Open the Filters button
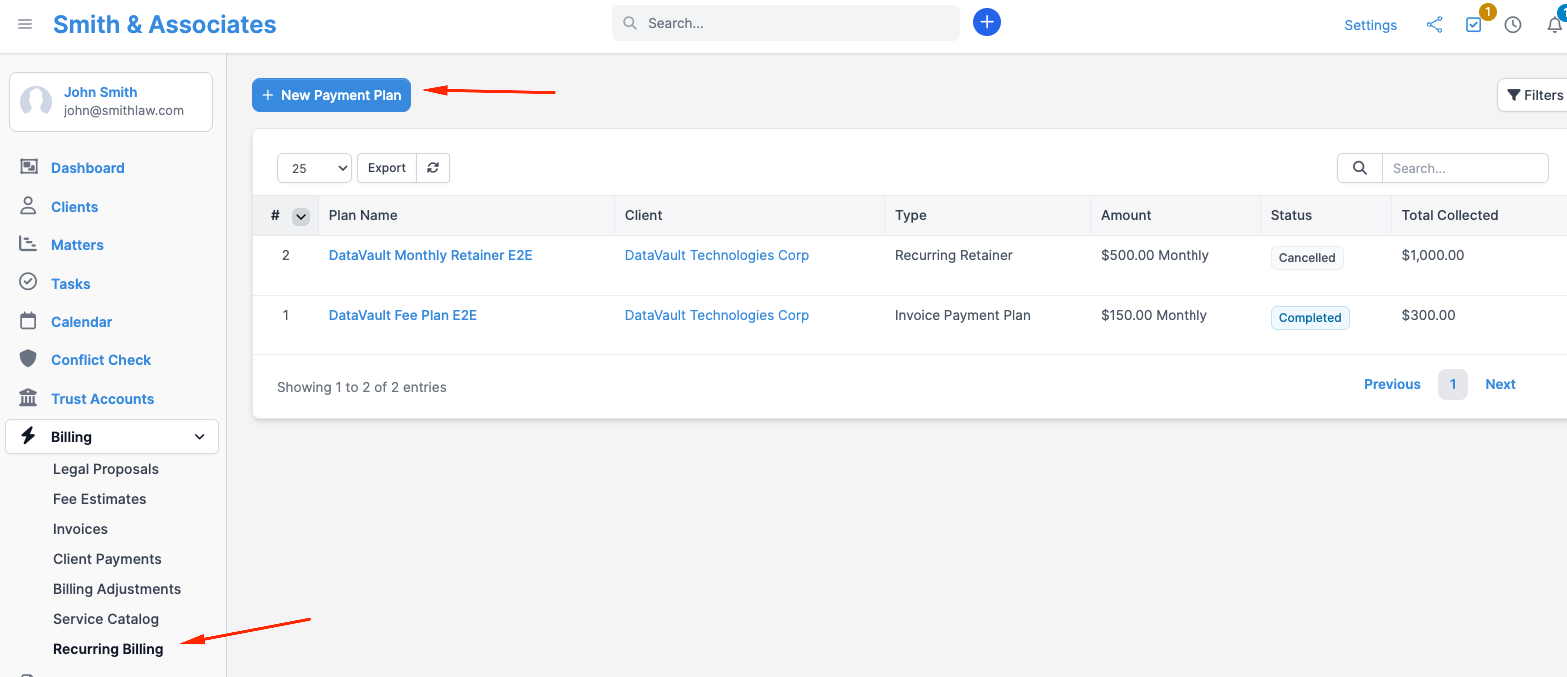The height and width of the screenshot is (677, 1567). click(x=1534, y=95)
